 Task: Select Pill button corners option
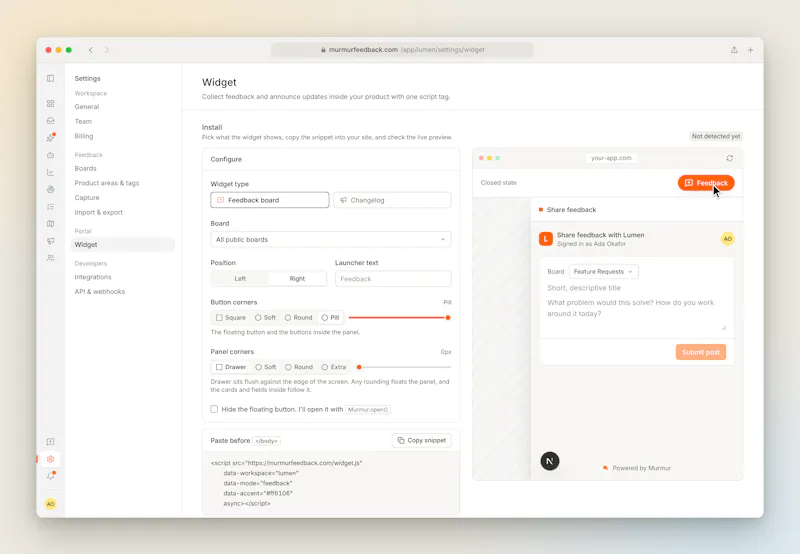331,317
